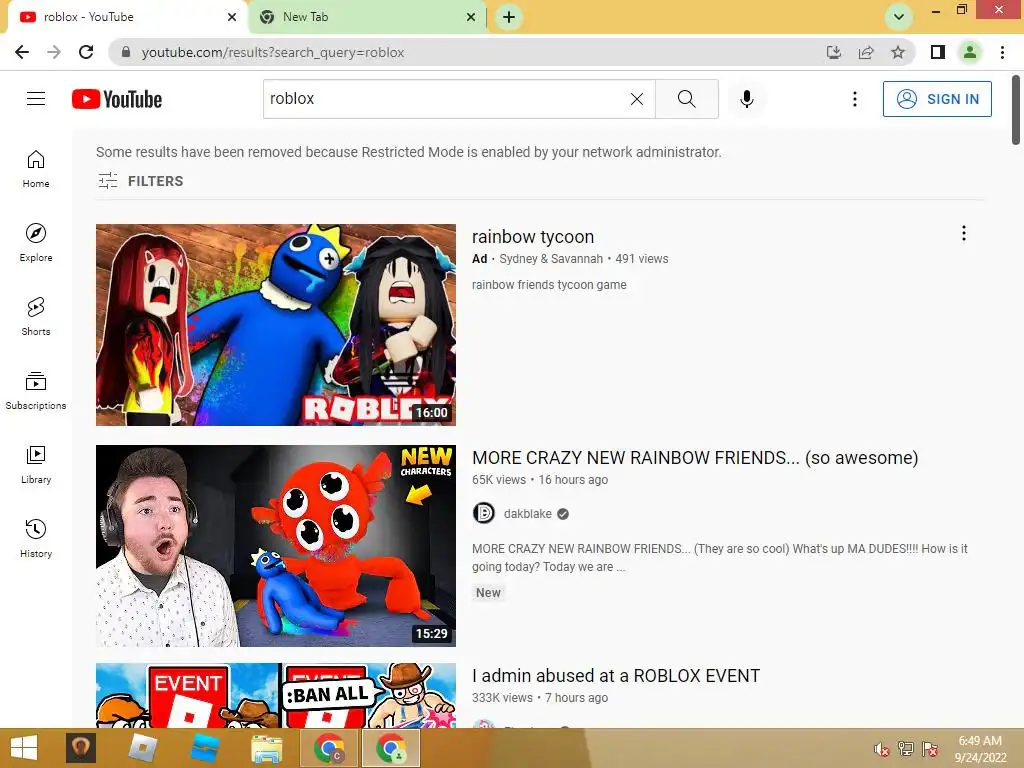Open File Explorer from taskbar
1024x768 pixels.
[266, 748]
